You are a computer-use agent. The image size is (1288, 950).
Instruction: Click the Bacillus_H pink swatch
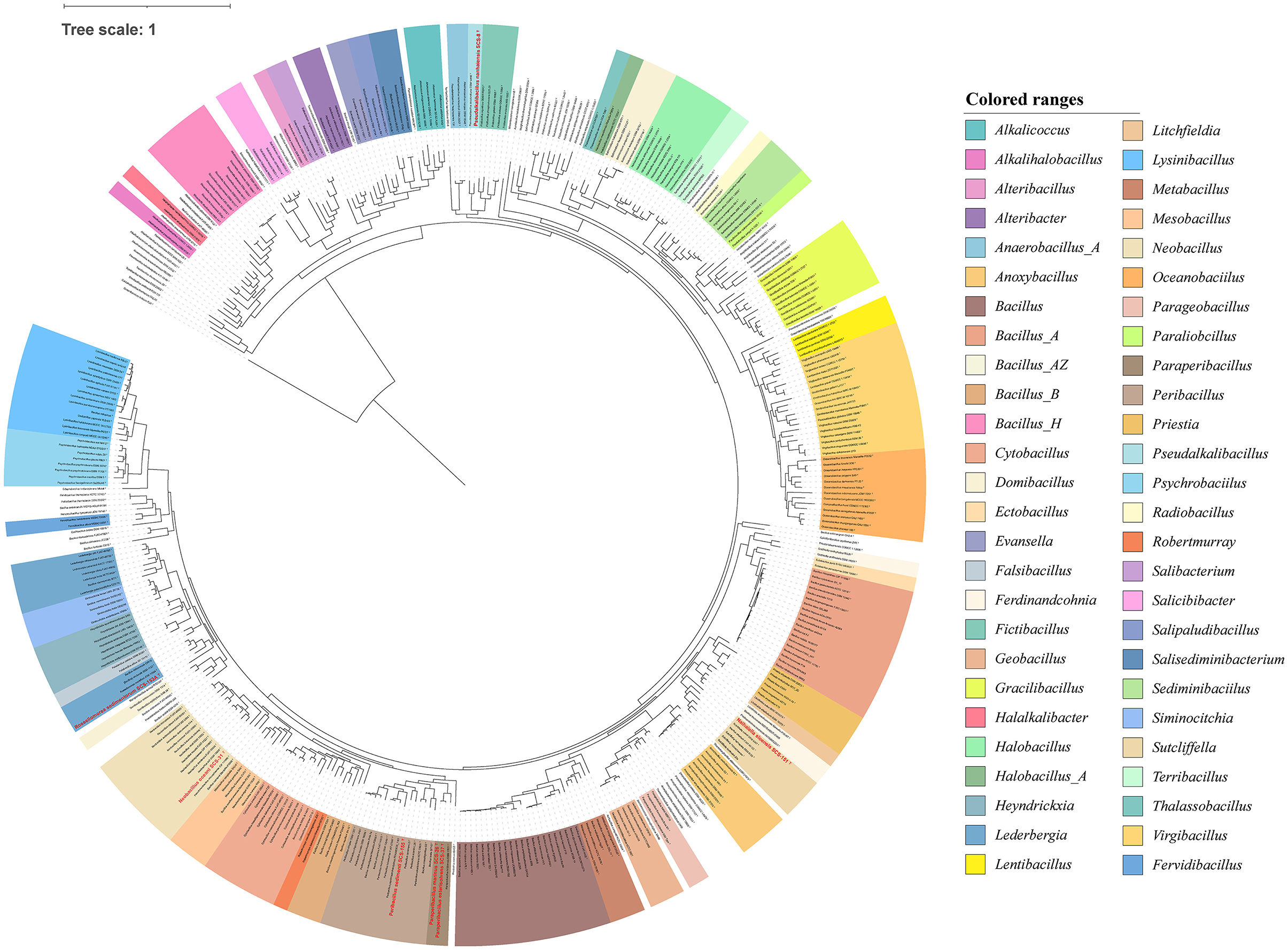(x=975, y=424)
